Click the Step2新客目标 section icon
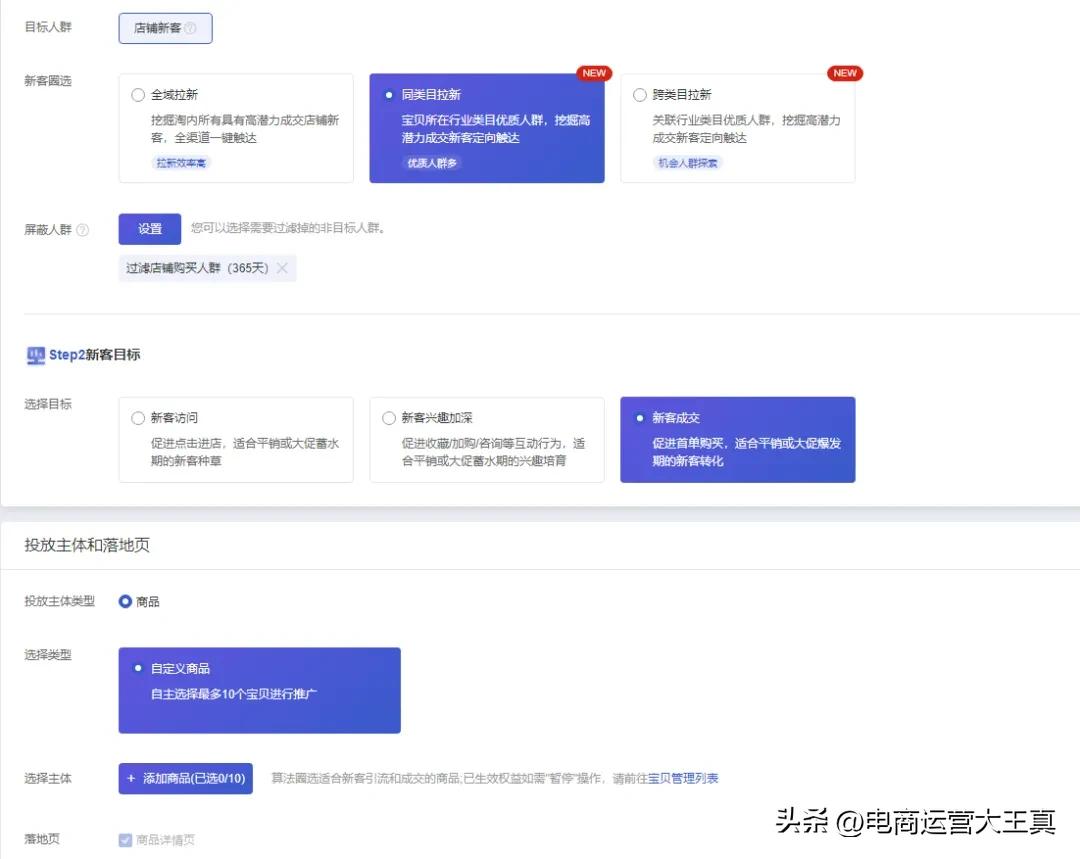Screen dimensions: 1080x859 (35, 353)
